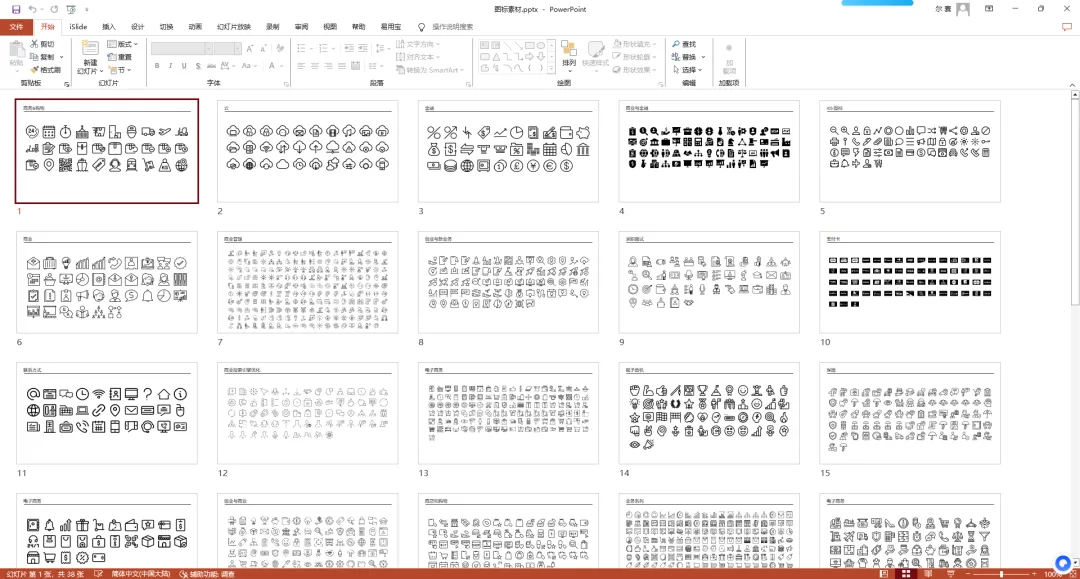Click the zoom out minus button
Screen dimensions: 1080x579
(968, 573)
